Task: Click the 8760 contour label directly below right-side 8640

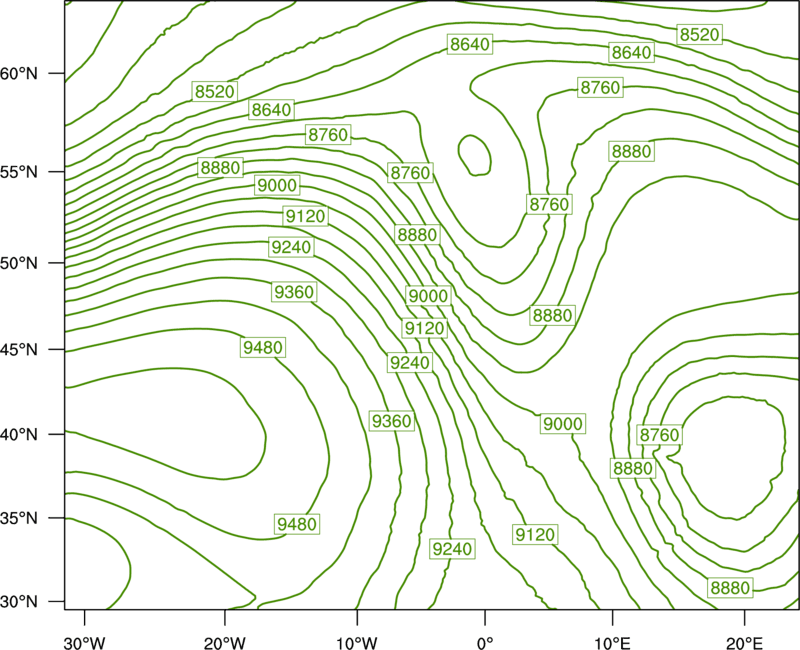Action: click(601, 87)
